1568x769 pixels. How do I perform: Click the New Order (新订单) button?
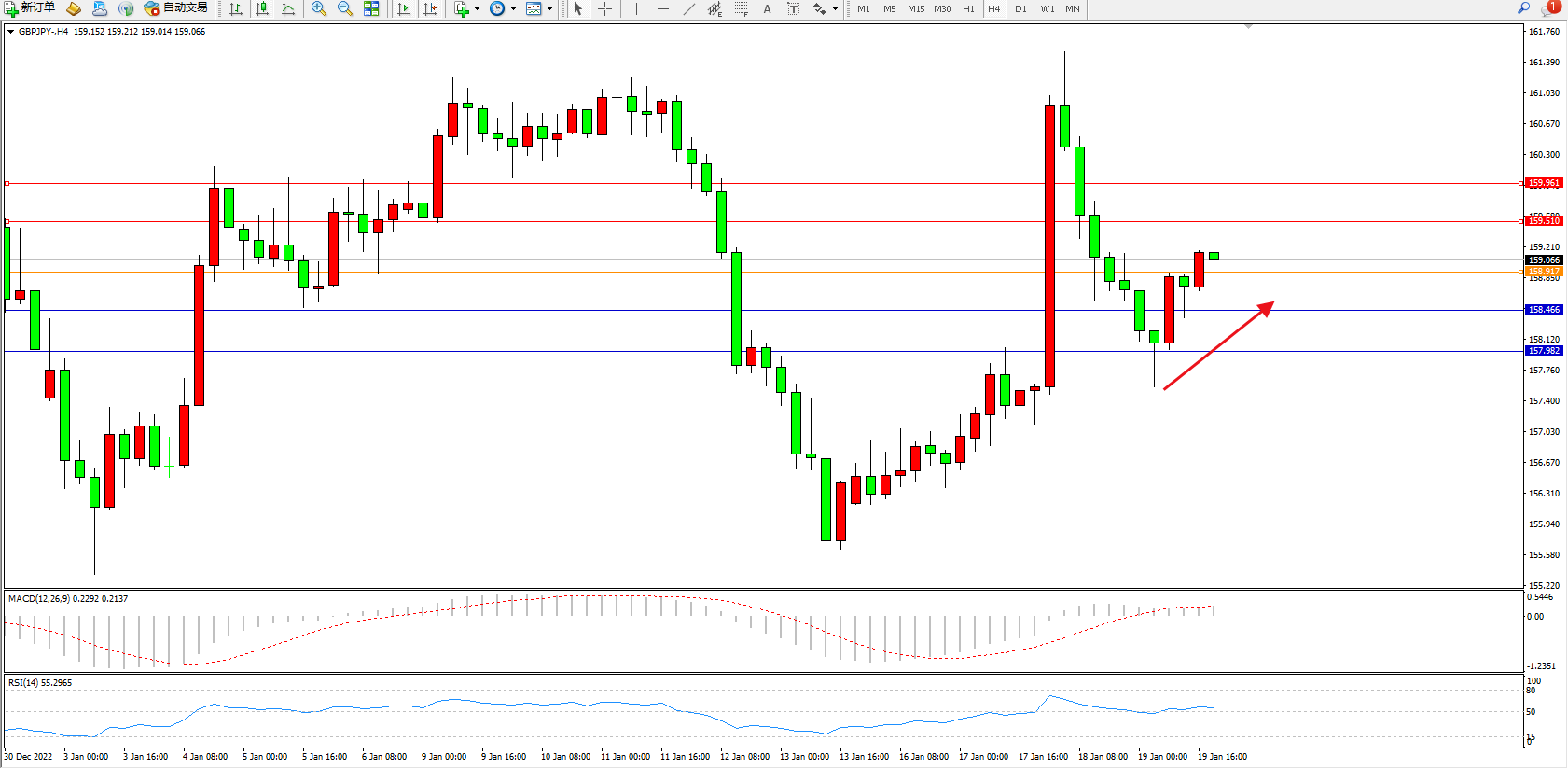[29, 8]
